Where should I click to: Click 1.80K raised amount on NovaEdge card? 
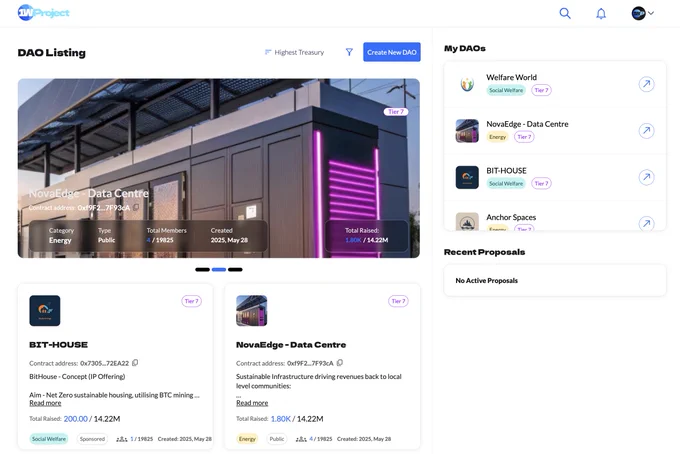click(281, 418)
